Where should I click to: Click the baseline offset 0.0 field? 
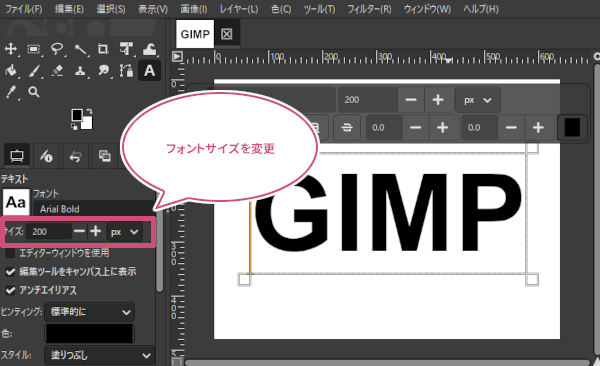[384, 127]
